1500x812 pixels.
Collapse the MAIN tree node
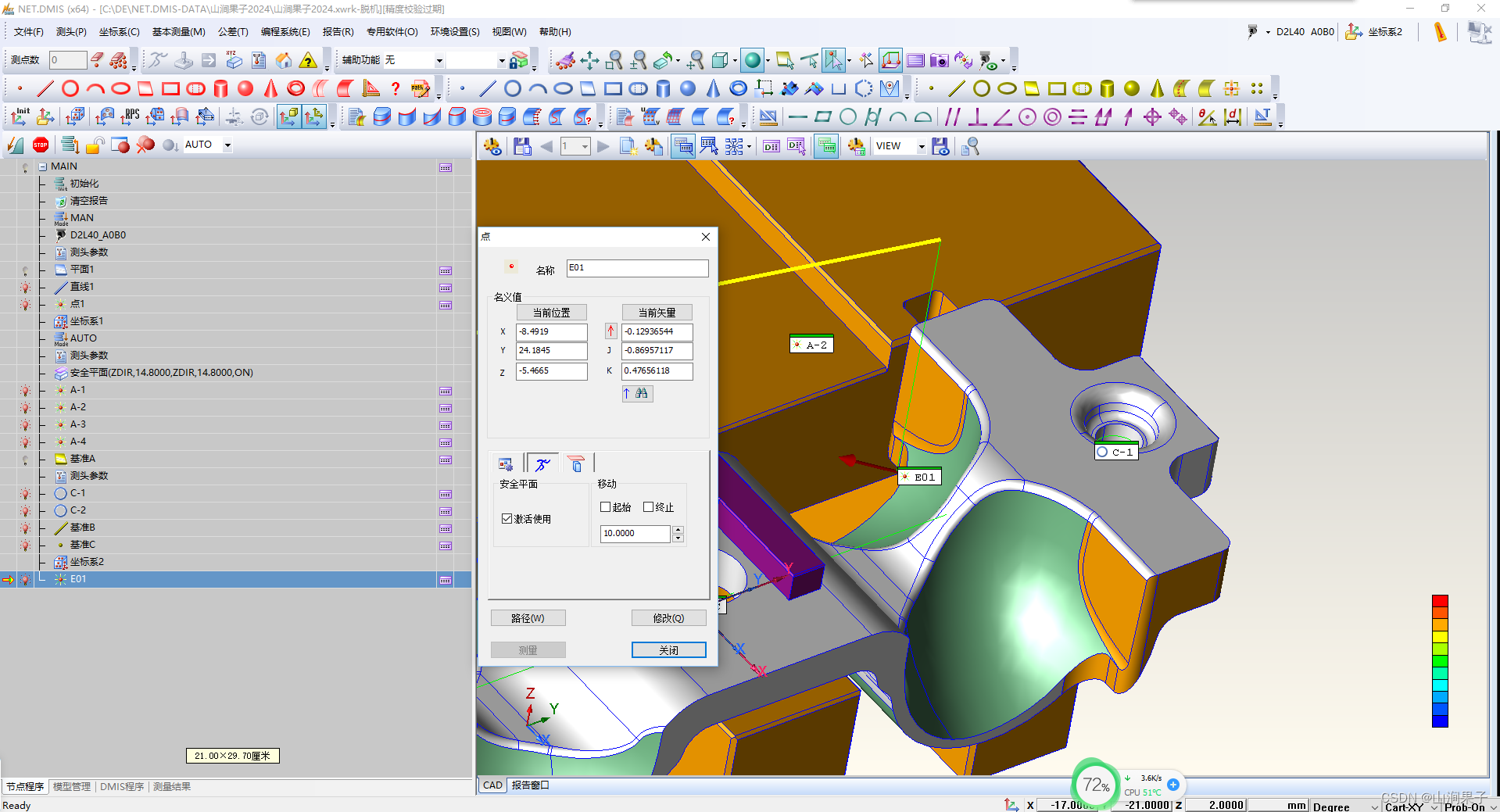[43, 166]
